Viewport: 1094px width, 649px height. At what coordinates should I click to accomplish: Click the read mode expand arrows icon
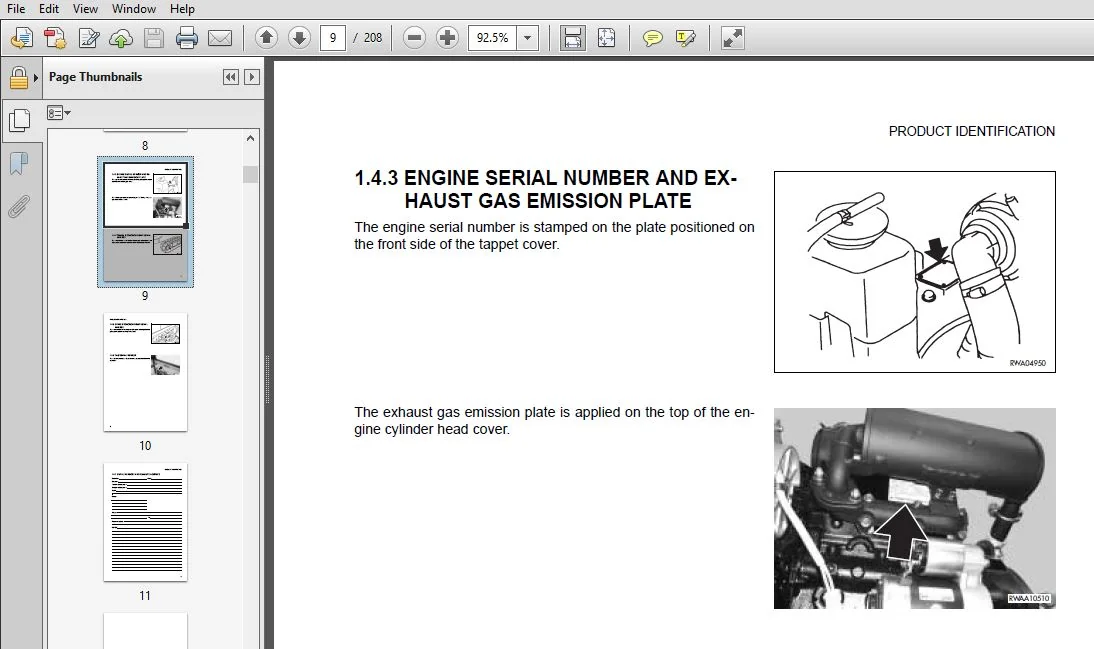click(x=733, y=38)
